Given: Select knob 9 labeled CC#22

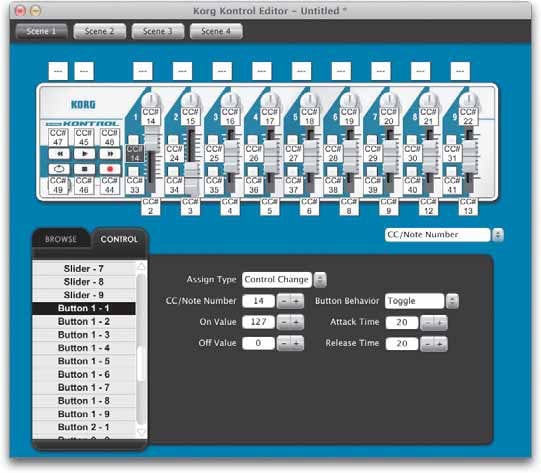Looking at the screenshot, I should [468, 117].
